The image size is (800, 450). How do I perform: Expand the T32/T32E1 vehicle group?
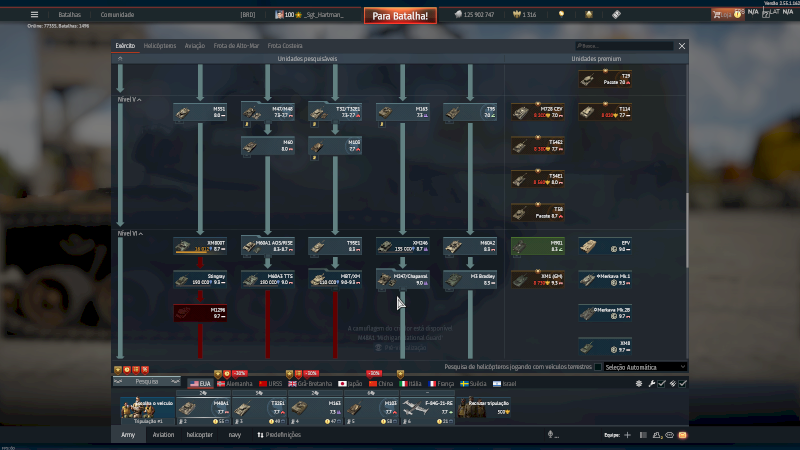click(x=335, y=112)
